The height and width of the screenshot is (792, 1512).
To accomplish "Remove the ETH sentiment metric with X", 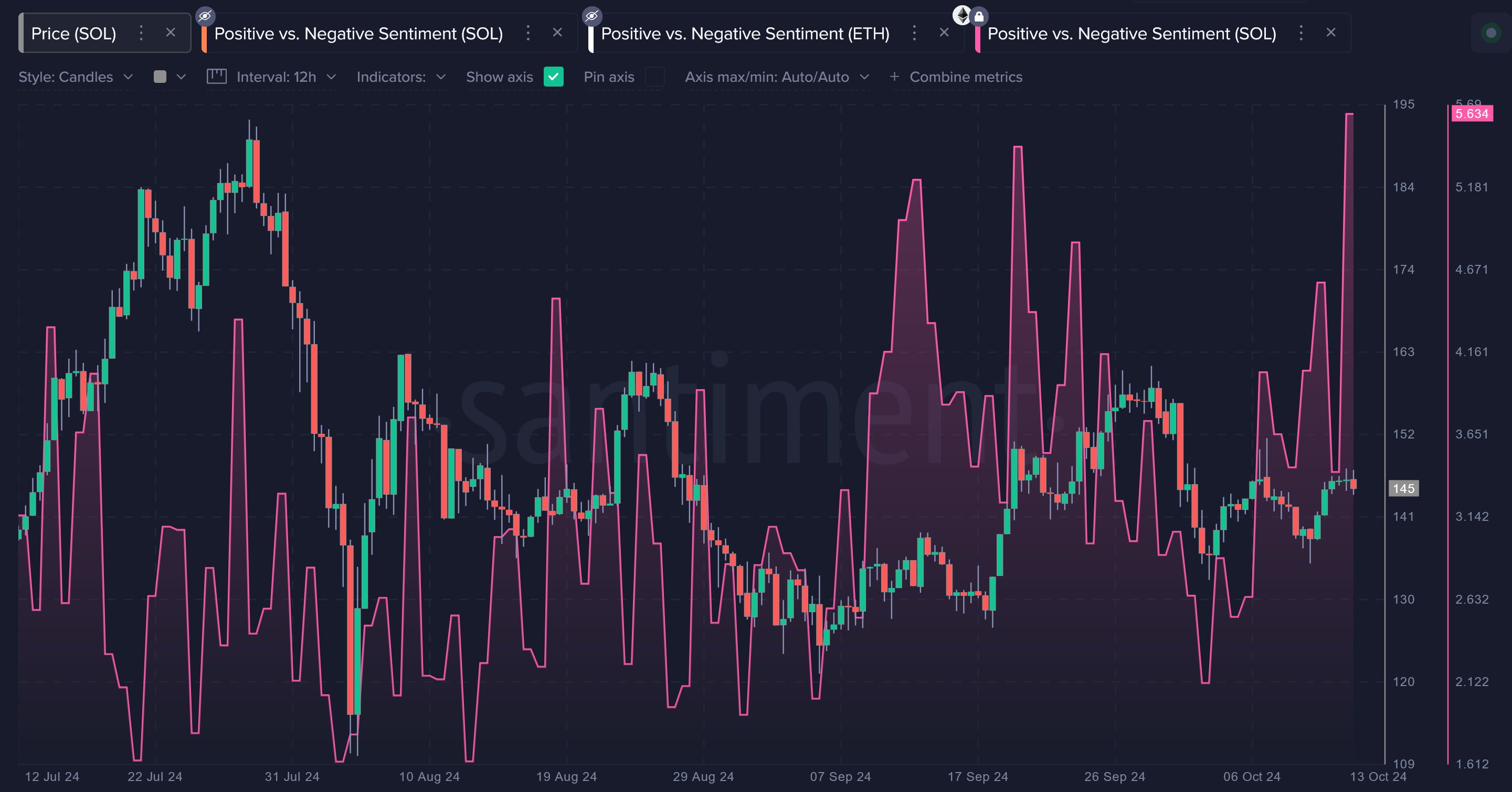I will point(944,33).
